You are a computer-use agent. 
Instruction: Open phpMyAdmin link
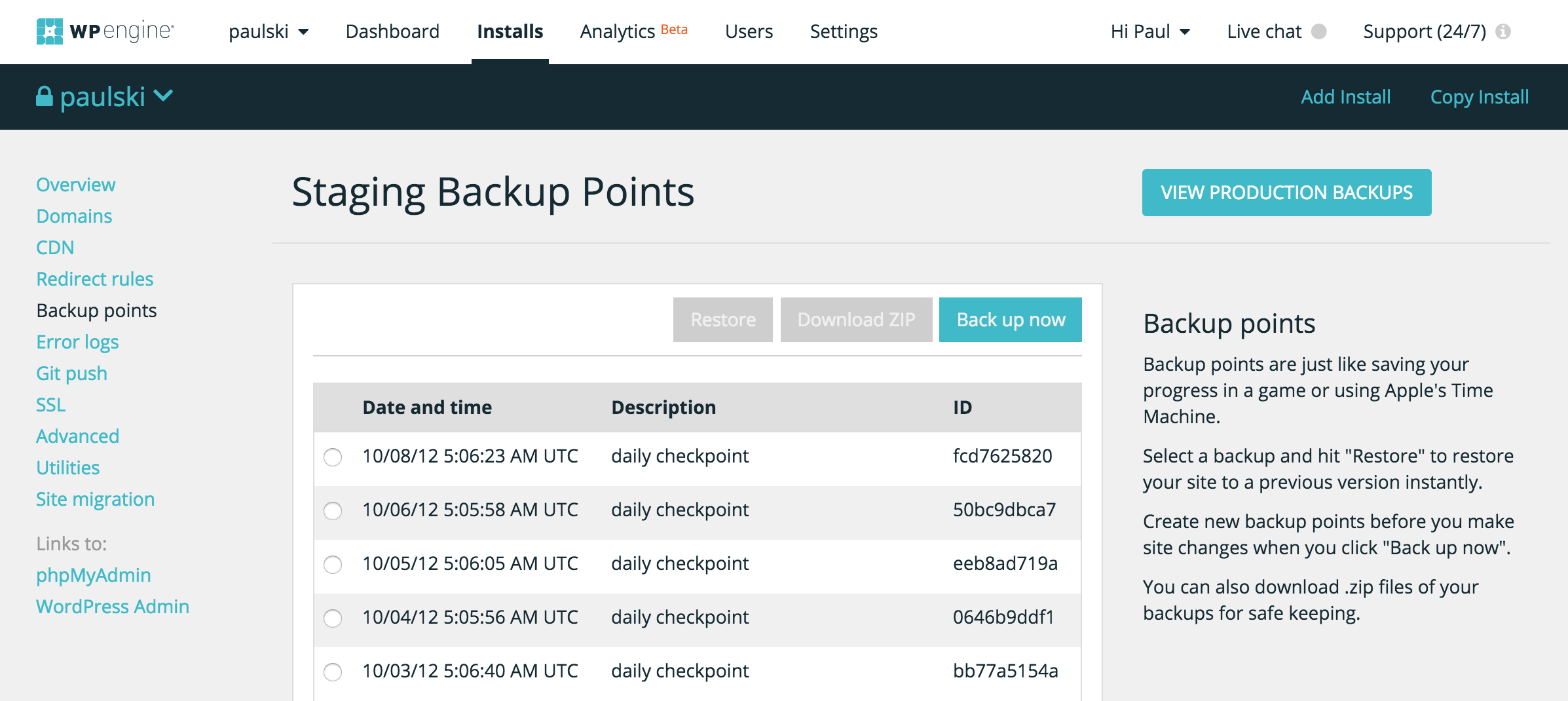tap(93, 575)
